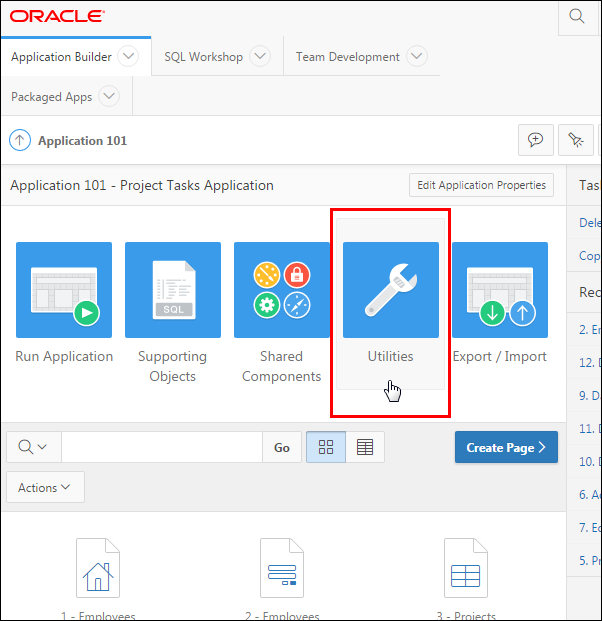This screenshot has width=602, height=621.
Task: Click recent item link starting with 12.
Action: click(590, 362)
